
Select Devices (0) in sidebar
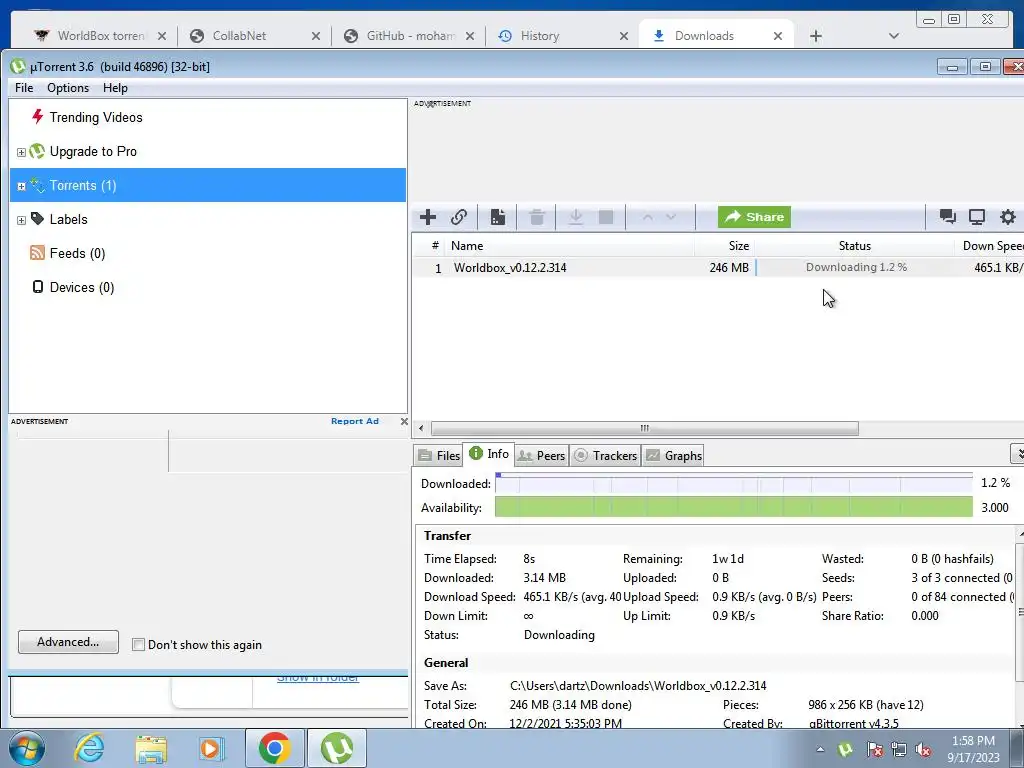(x=82, y=287)
